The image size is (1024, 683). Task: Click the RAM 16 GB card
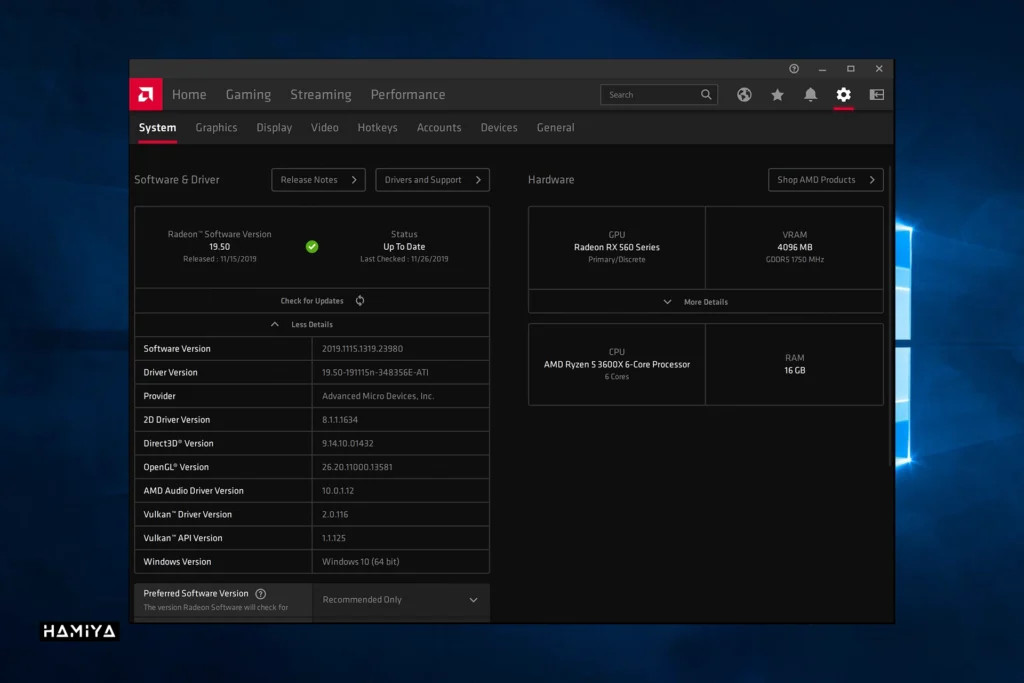click(795, 364)
